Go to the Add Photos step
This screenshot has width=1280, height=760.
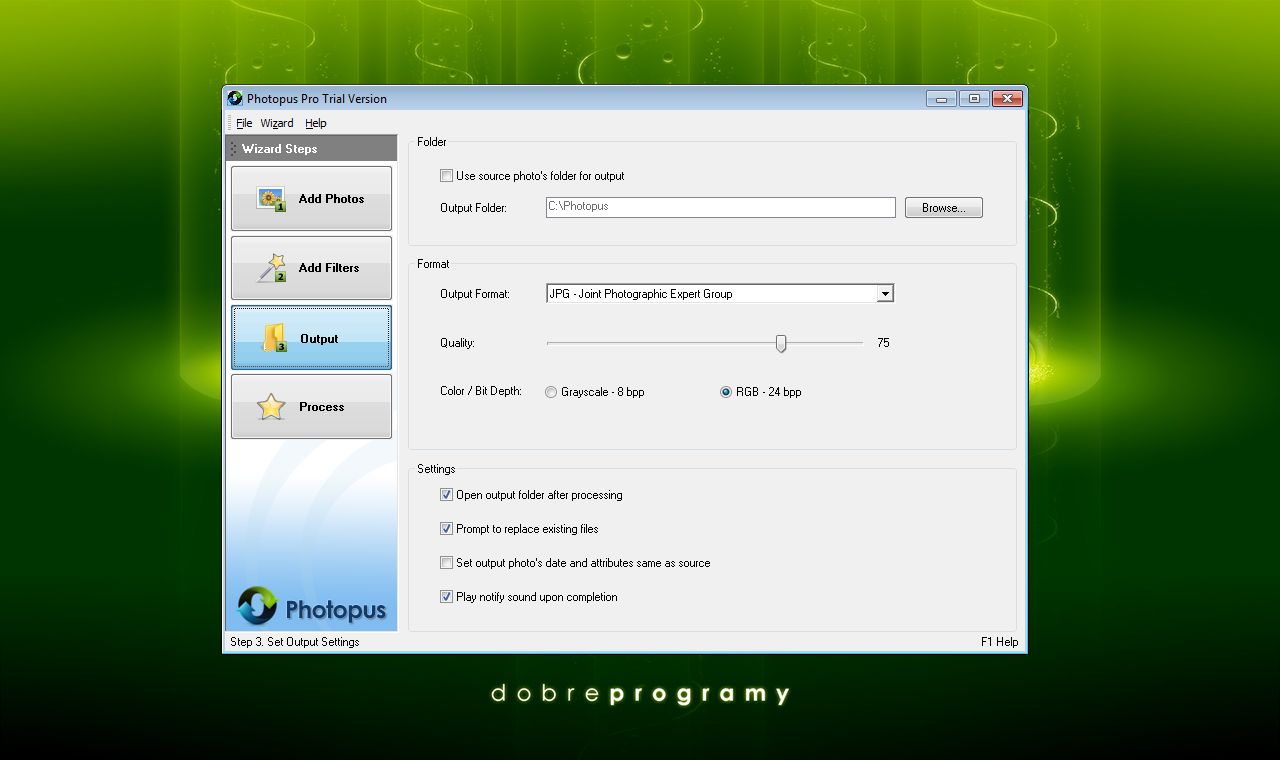311,199
